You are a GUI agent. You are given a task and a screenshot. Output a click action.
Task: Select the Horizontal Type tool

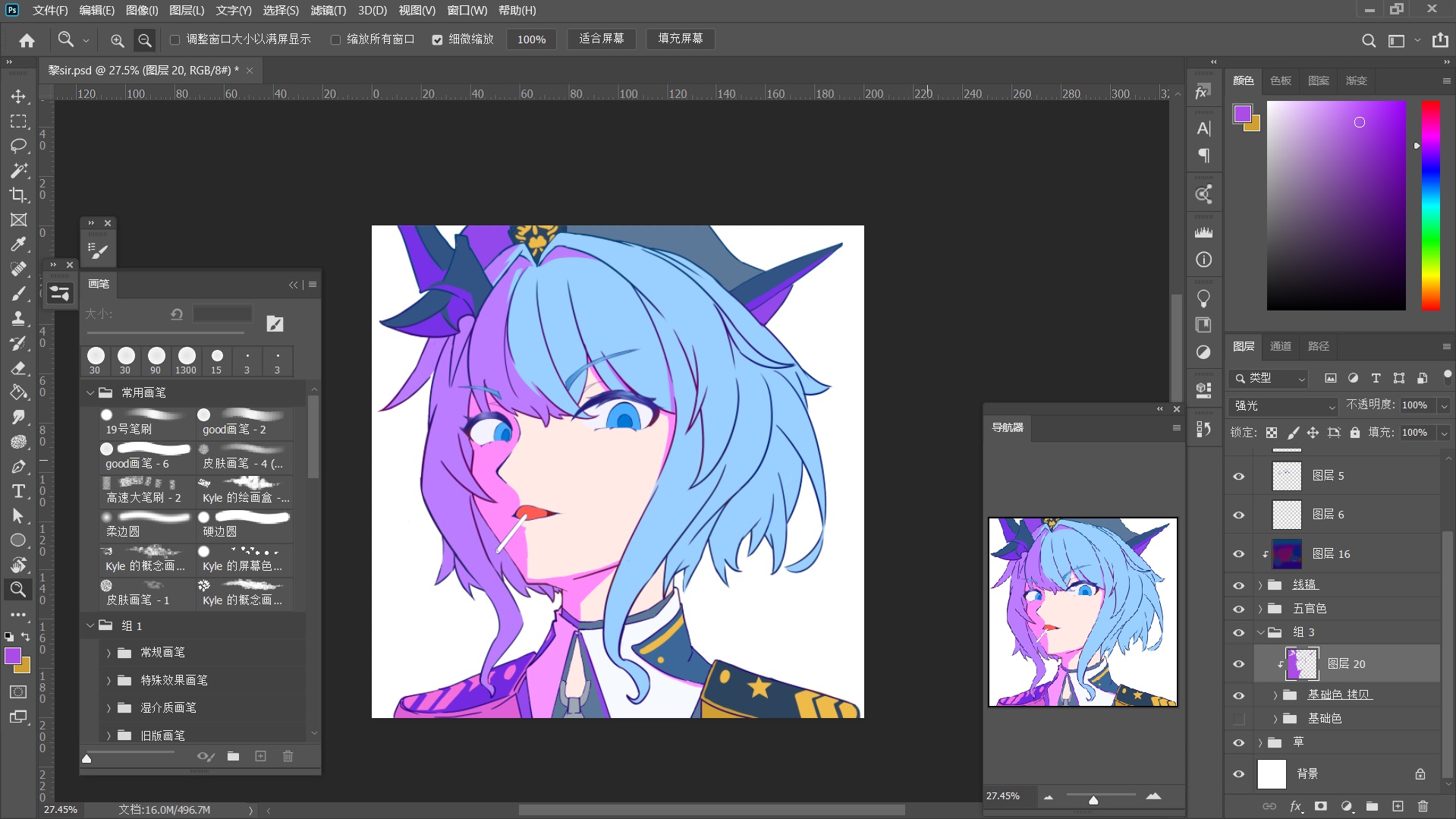18,491
